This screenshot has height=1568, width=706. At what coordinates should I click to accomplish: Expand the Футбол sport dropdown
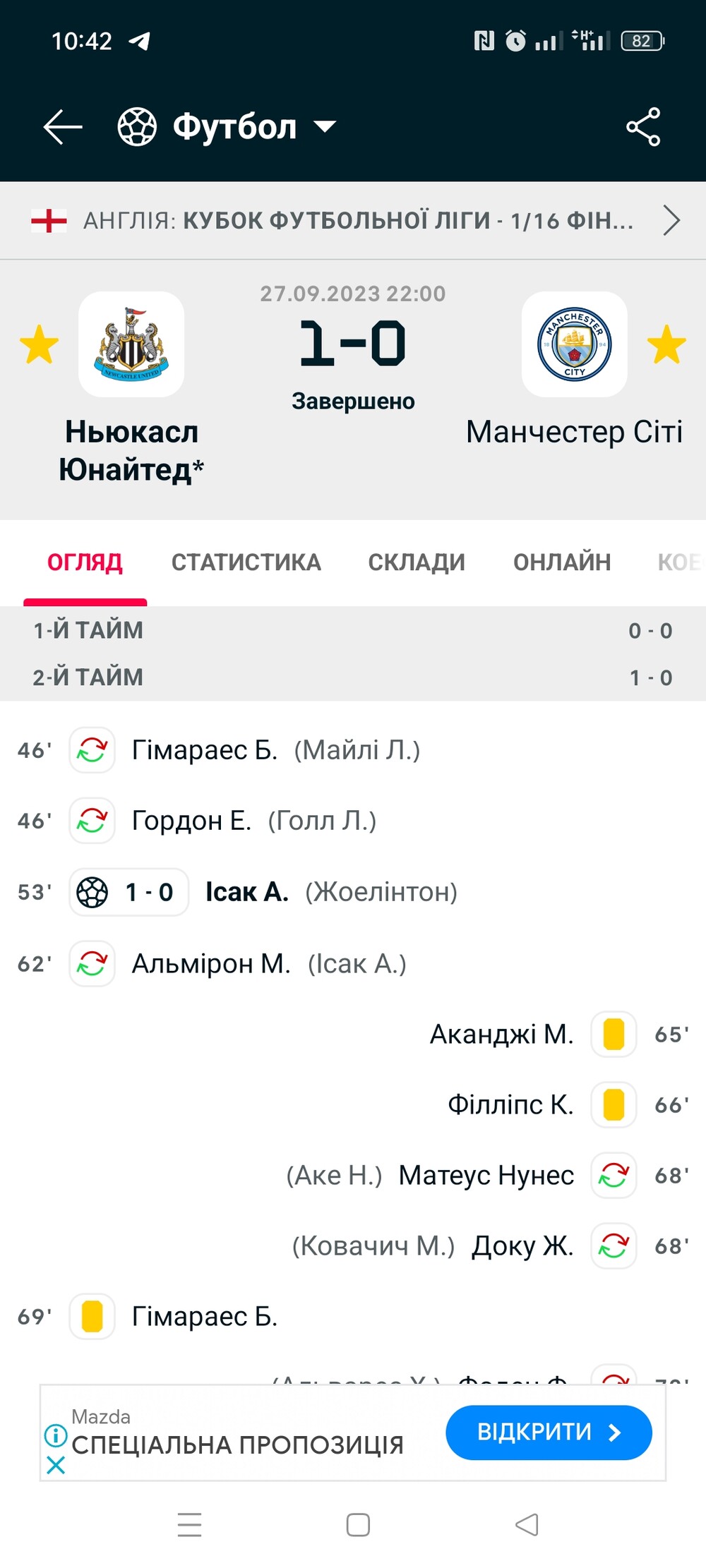tap(325, 127)
